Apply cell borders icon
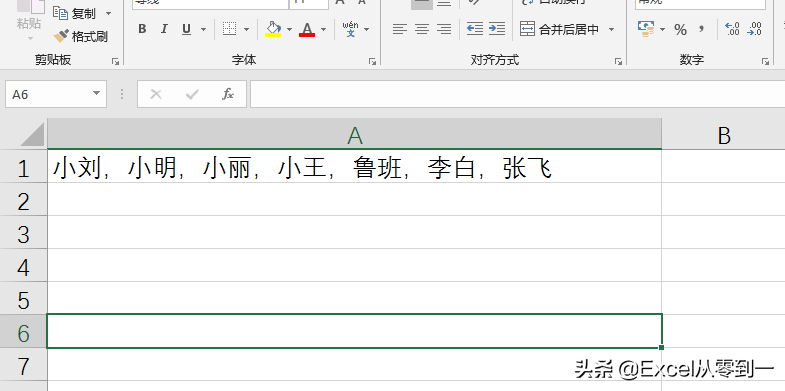 click(229, 29)
